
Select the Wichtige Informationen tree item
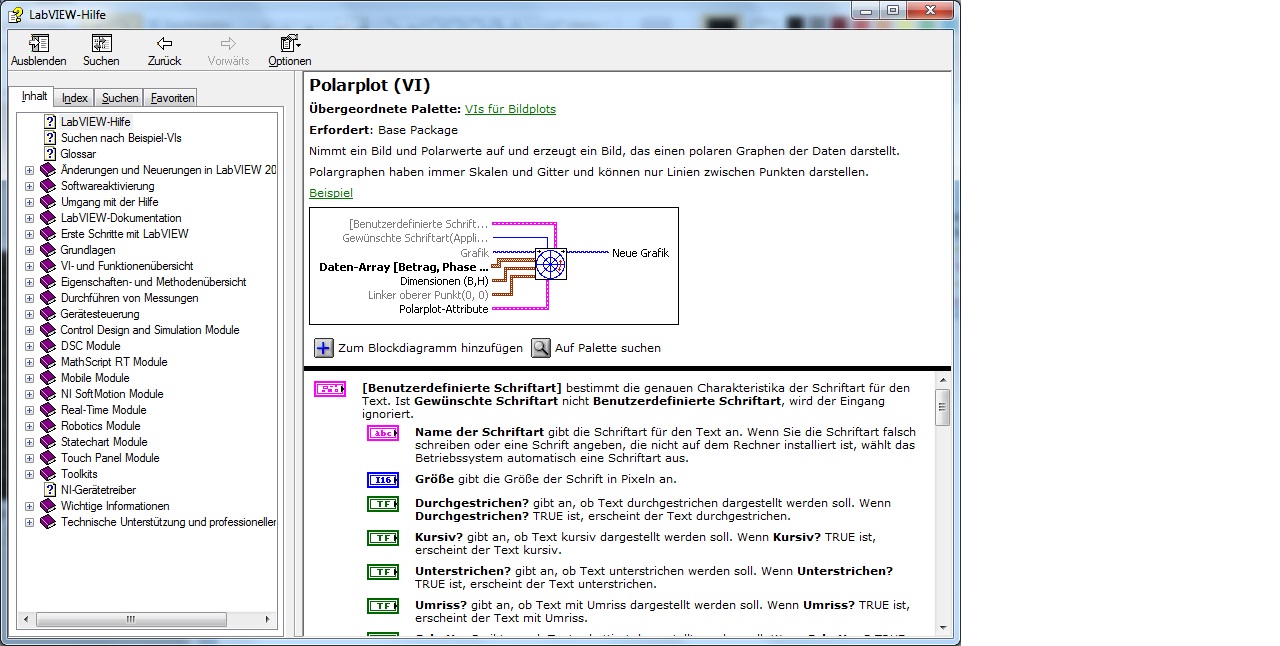point(115,506)
